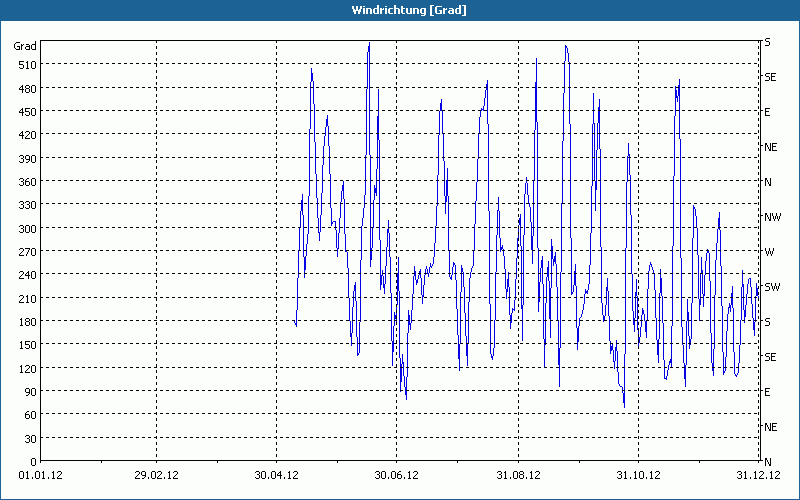Click the W compass label on right axis

(x=769, y=252)
